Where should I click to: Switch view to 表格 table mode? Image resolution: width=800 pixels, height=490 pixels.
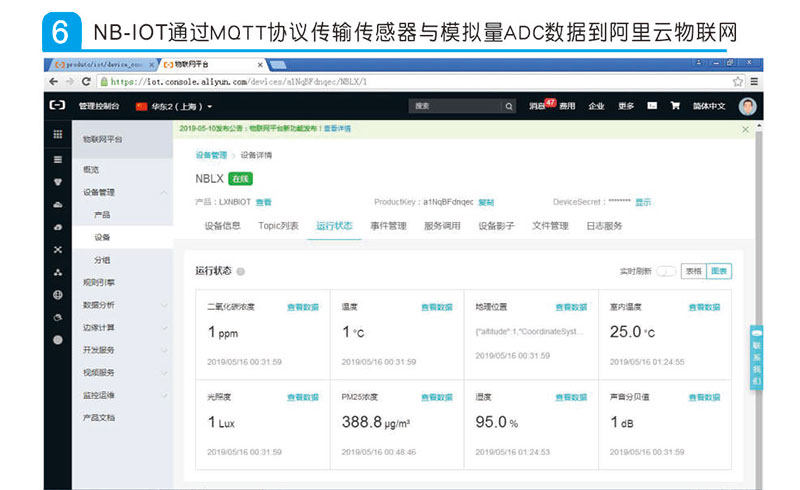tap(693, 271)
